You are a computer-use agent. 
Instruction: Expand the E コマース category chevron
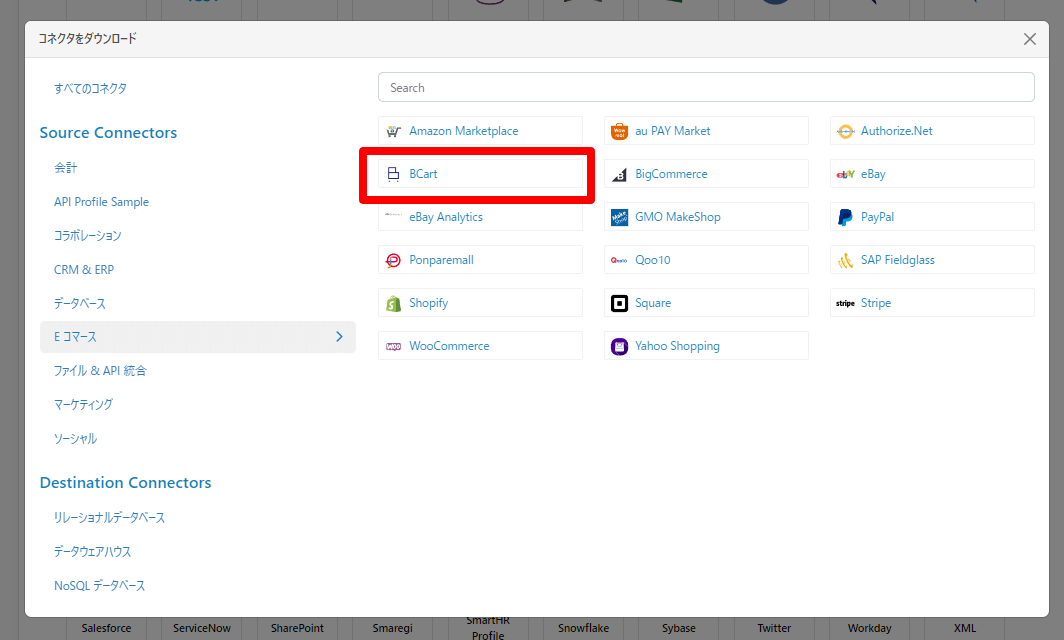pyautogui.click(x=339, y=337)
